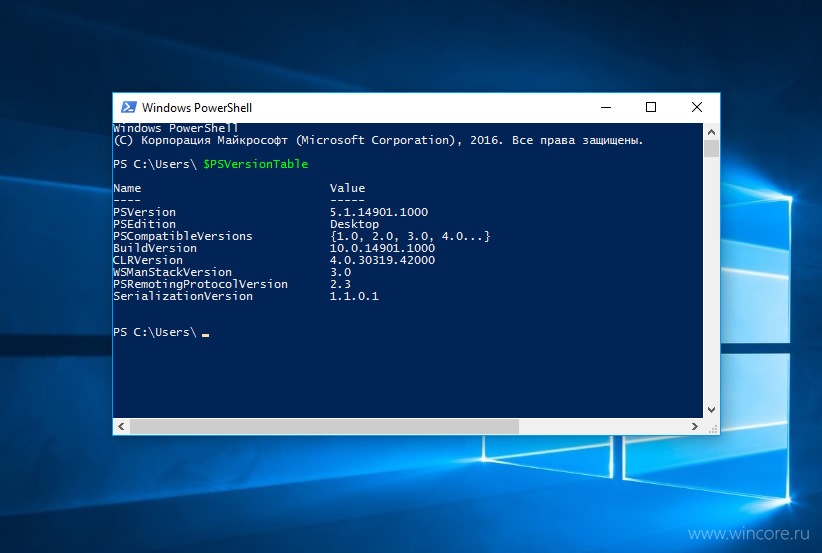822x553 pixels.
Task: Click the Name column header
Action: click(x=127, y=188)
